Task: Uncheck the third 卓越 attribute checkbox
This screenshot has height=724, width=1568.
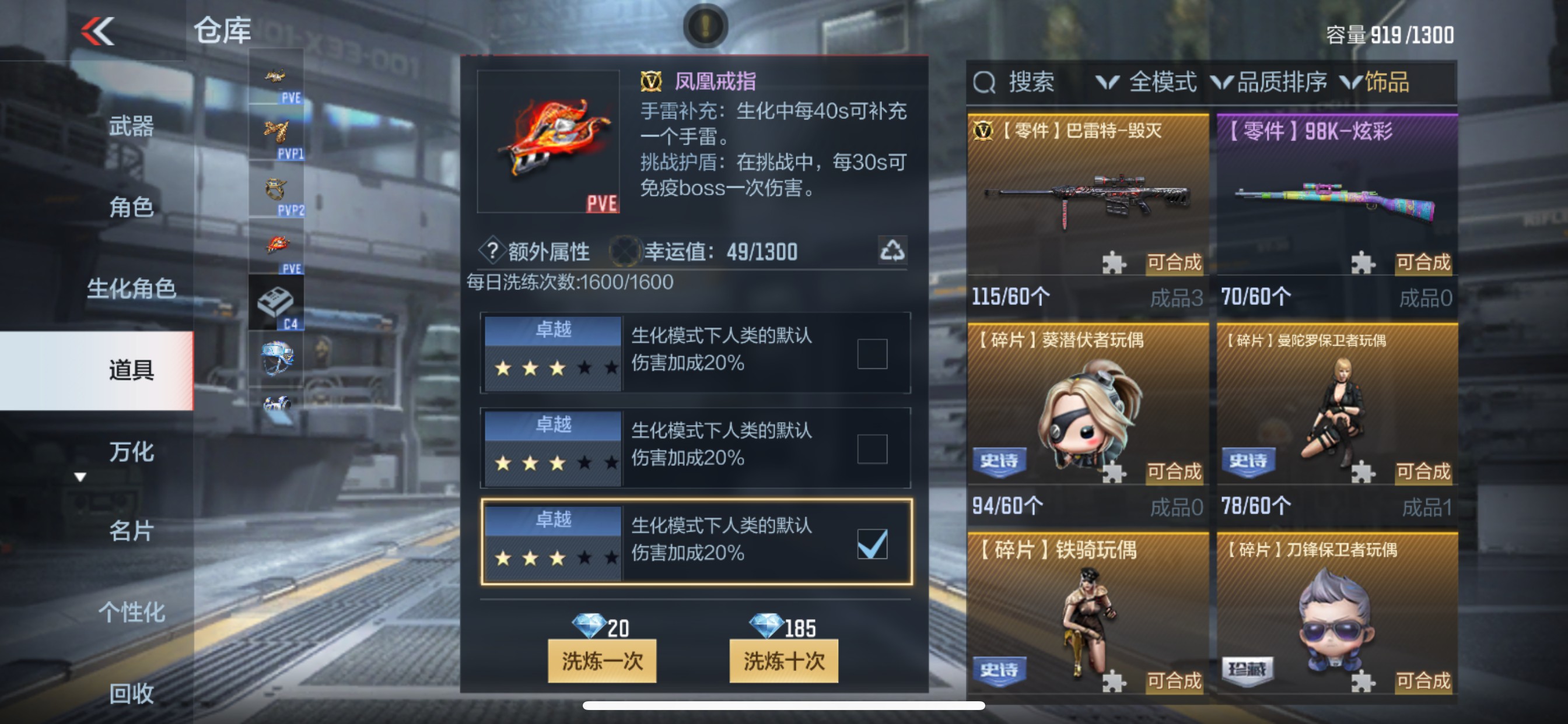Action: click(x=871, y=543)
